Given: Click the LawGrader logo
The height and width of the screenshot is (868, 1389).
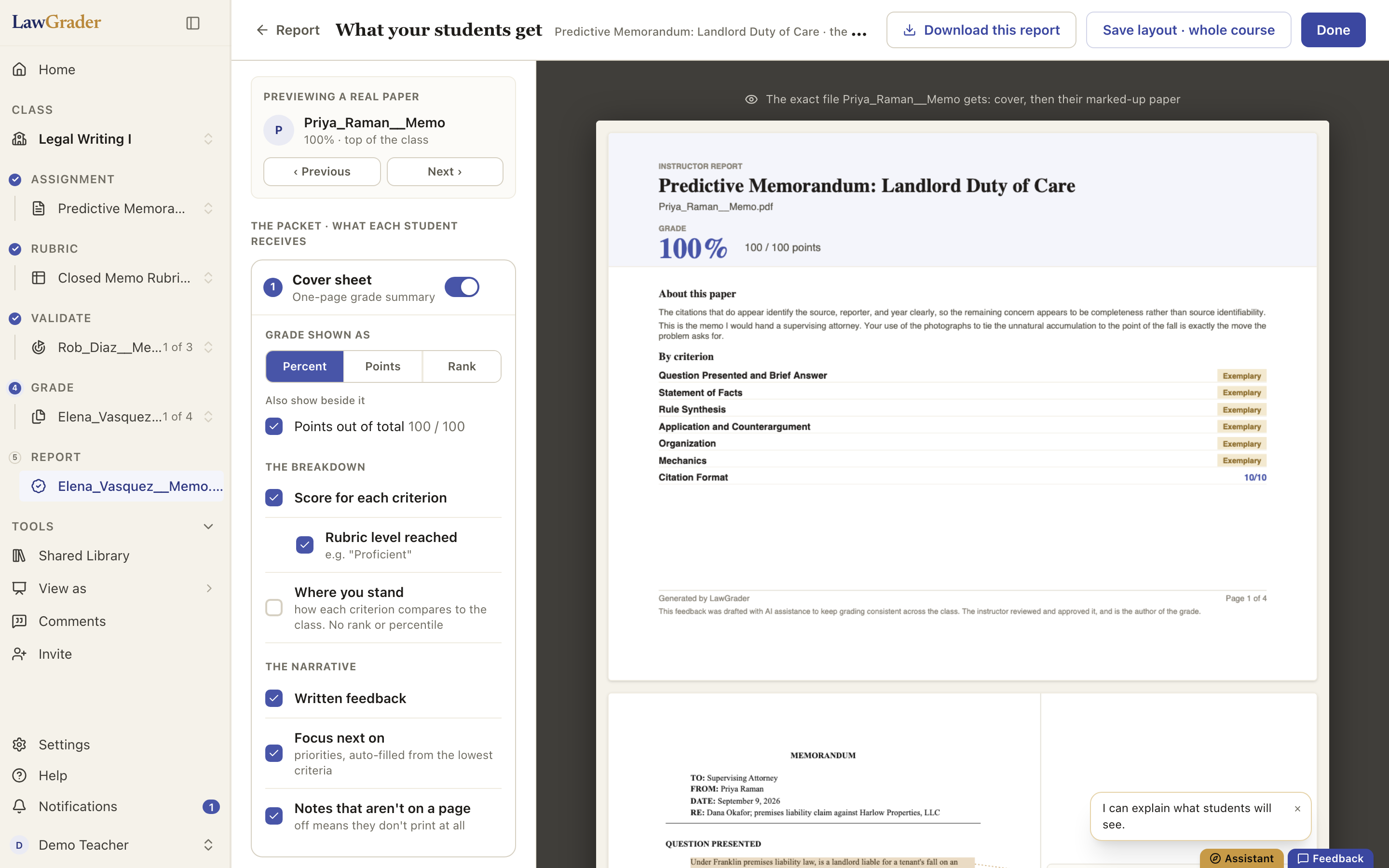Looking at the screenshot, I should [x=56, y=22].
